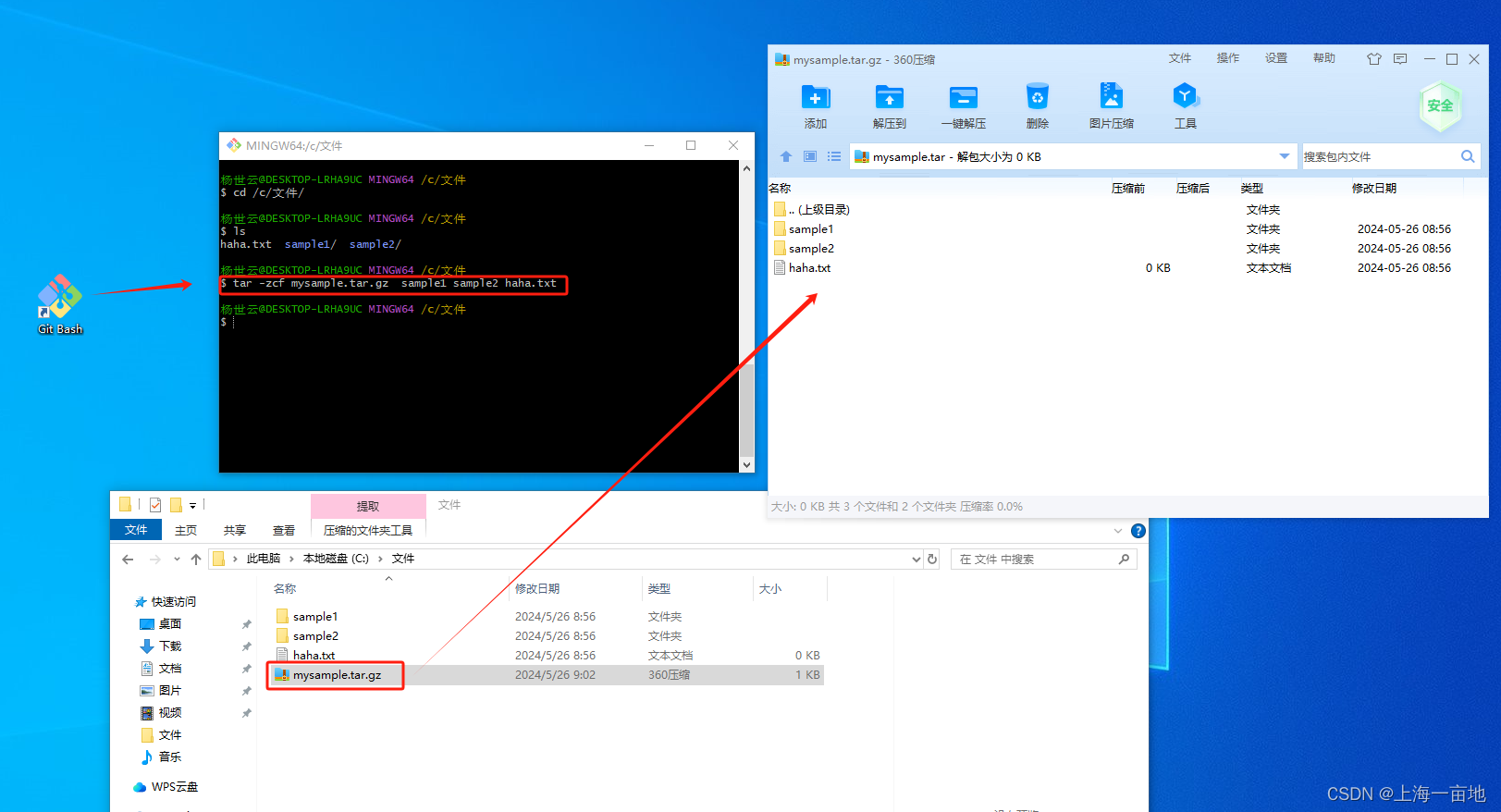
Task: Switch 360压缩 to list view mode
Action: pos(834,156)
